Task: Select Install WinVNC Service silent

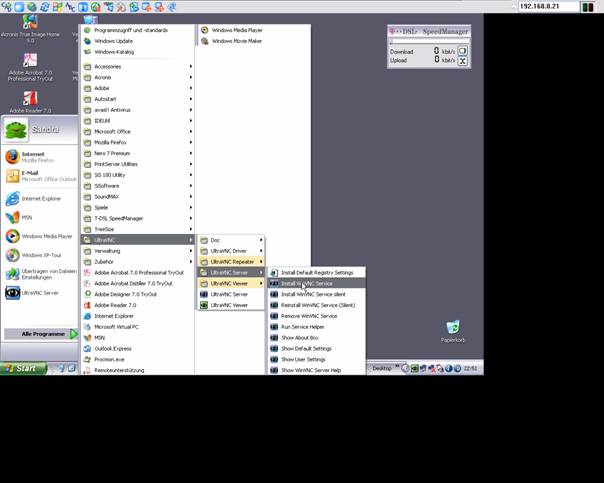Action: point(317,294)
